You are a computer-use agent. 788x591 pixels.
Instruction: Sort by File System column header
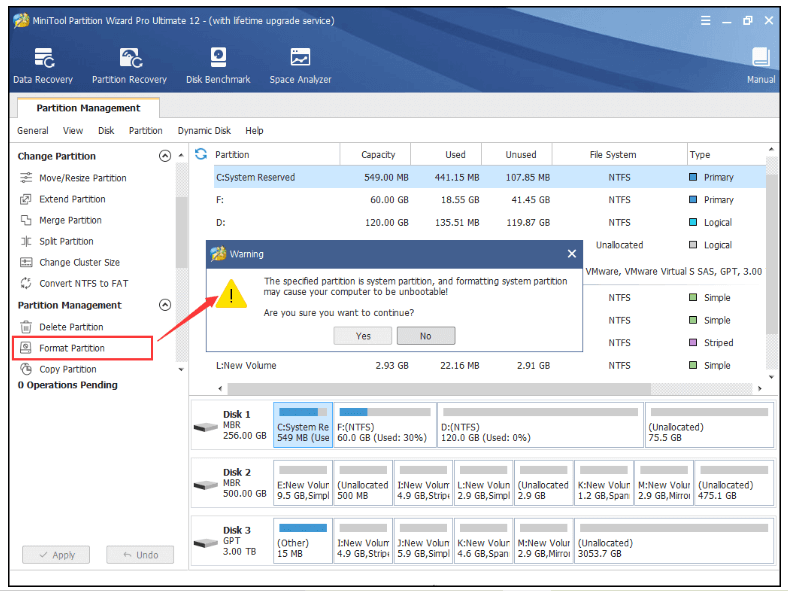tap(619, 154)
